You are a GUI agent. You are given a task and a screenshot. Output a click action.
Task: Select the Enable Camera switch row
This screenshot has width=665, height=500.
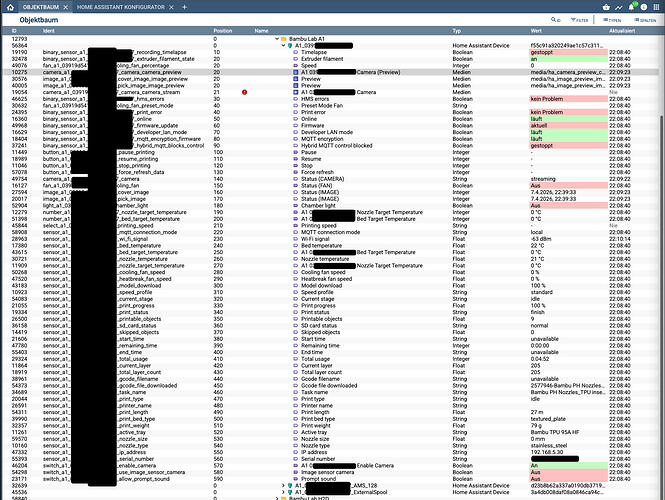(x=330, y=466)
